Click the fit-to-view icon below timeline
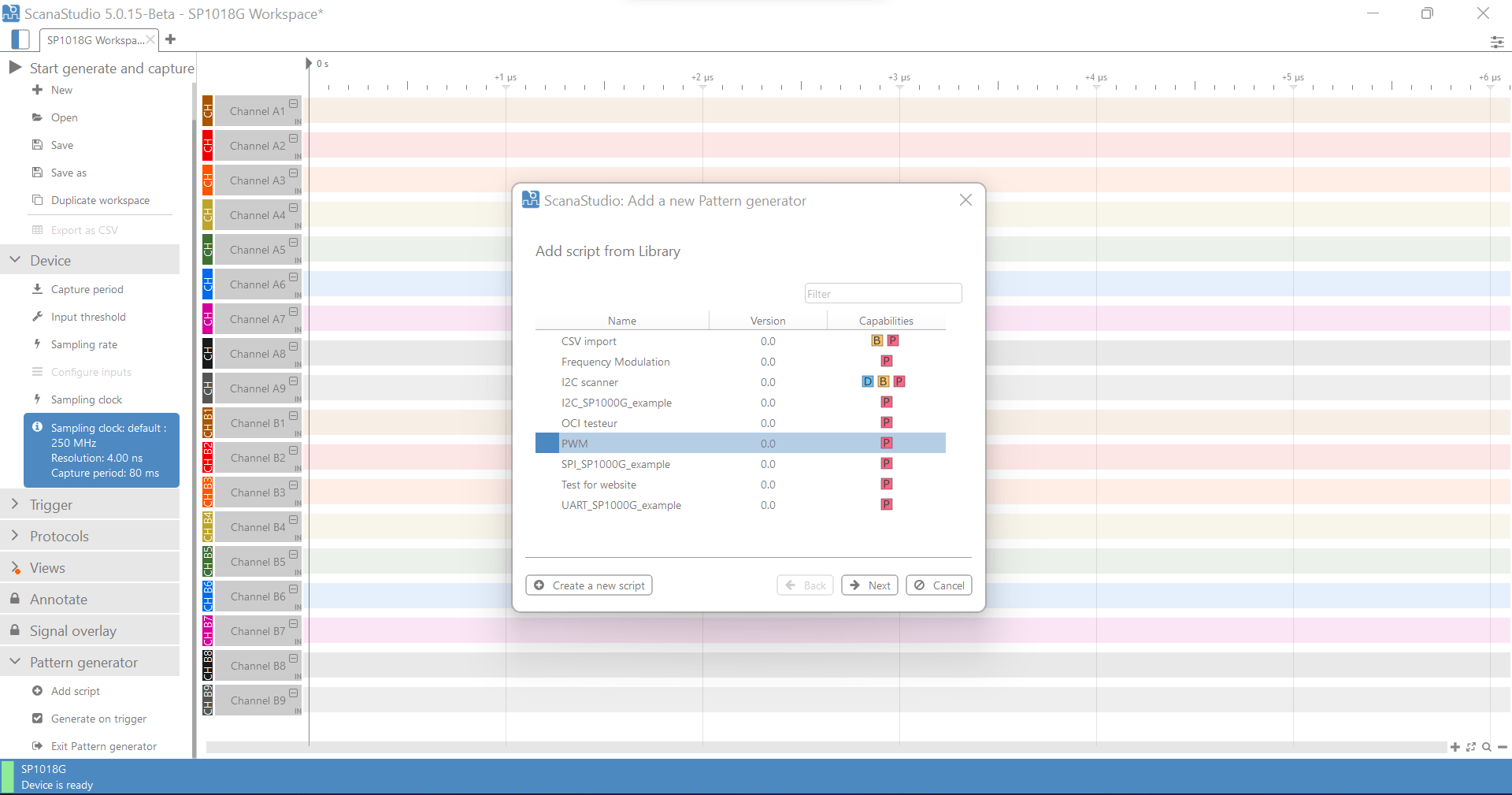1512x795 pixels. [1471, 747]
